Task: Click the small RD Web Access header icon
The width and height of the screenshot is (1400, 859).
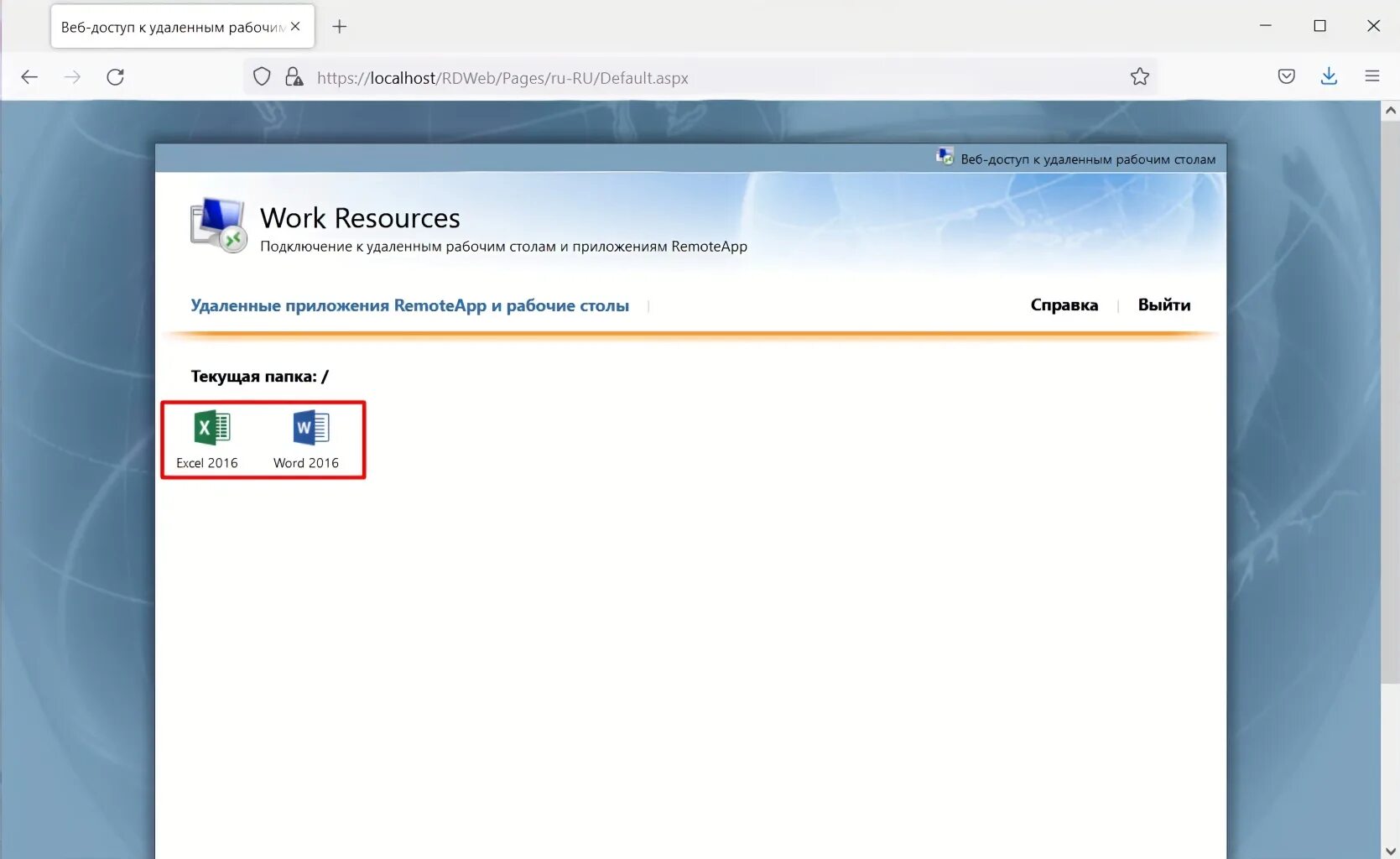Action: click(945, 157)
